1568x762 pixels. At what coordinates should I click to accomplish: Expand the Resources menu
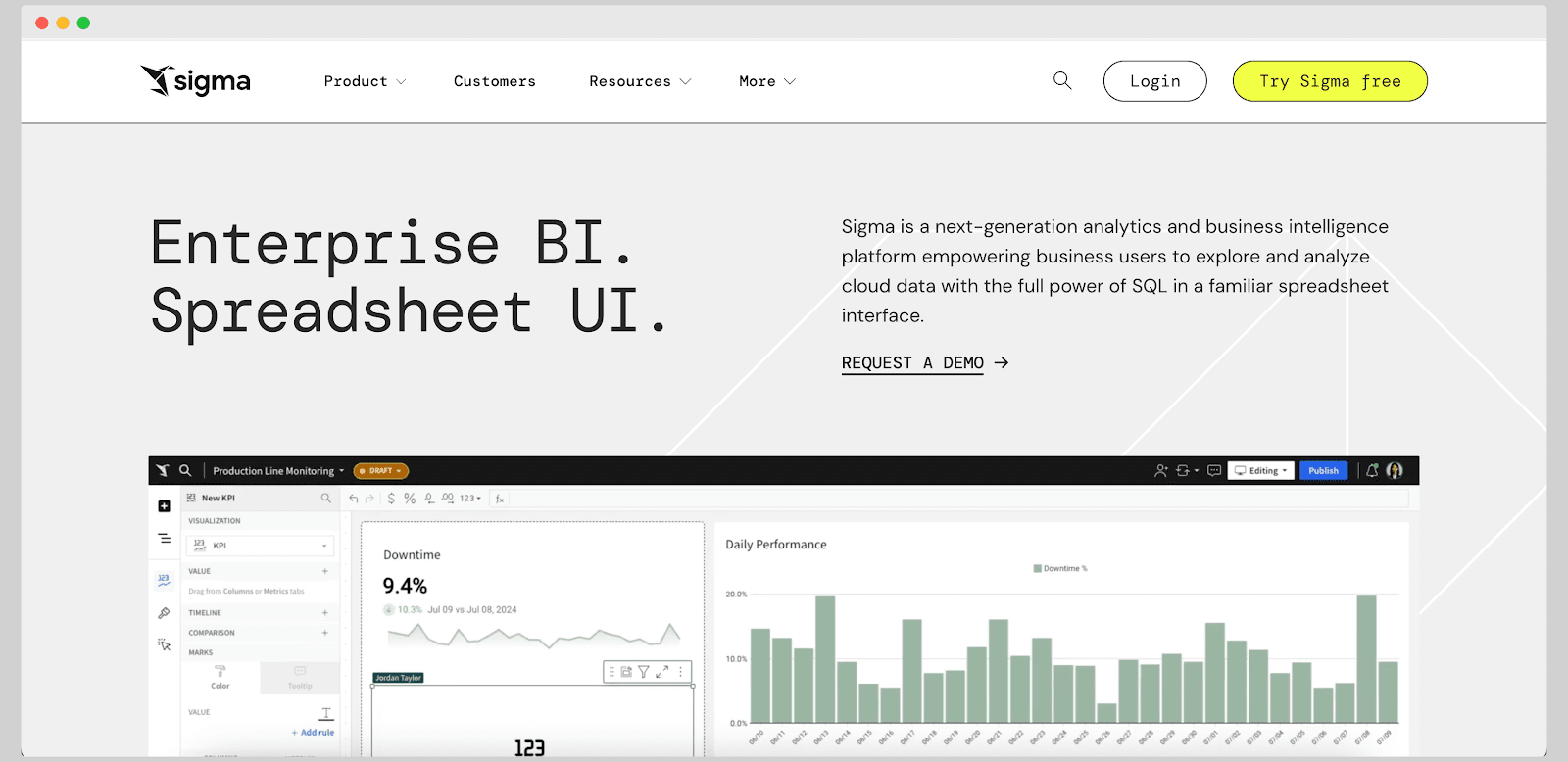pyautogui.click(x=640, y=81)
